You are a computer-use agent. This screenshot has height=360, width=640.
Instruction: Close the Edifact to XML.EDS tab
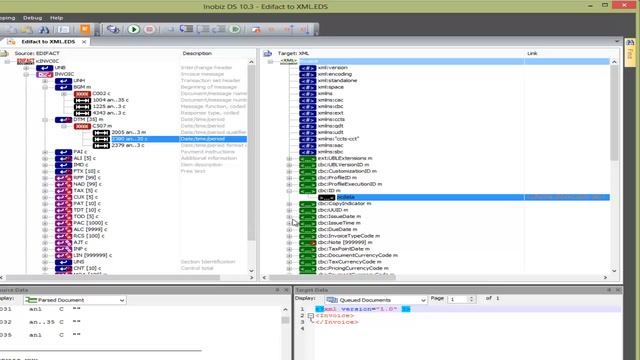(84, 42)
